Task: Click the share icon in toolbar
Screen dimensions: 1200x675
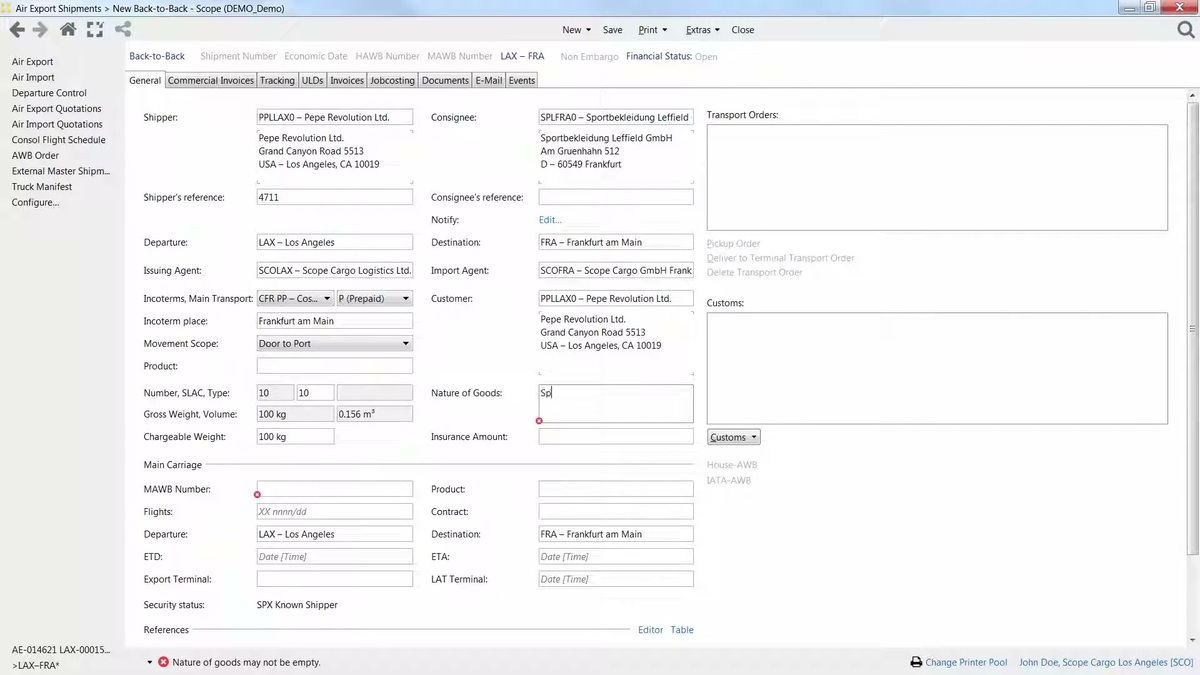Action: coord(122,30)
